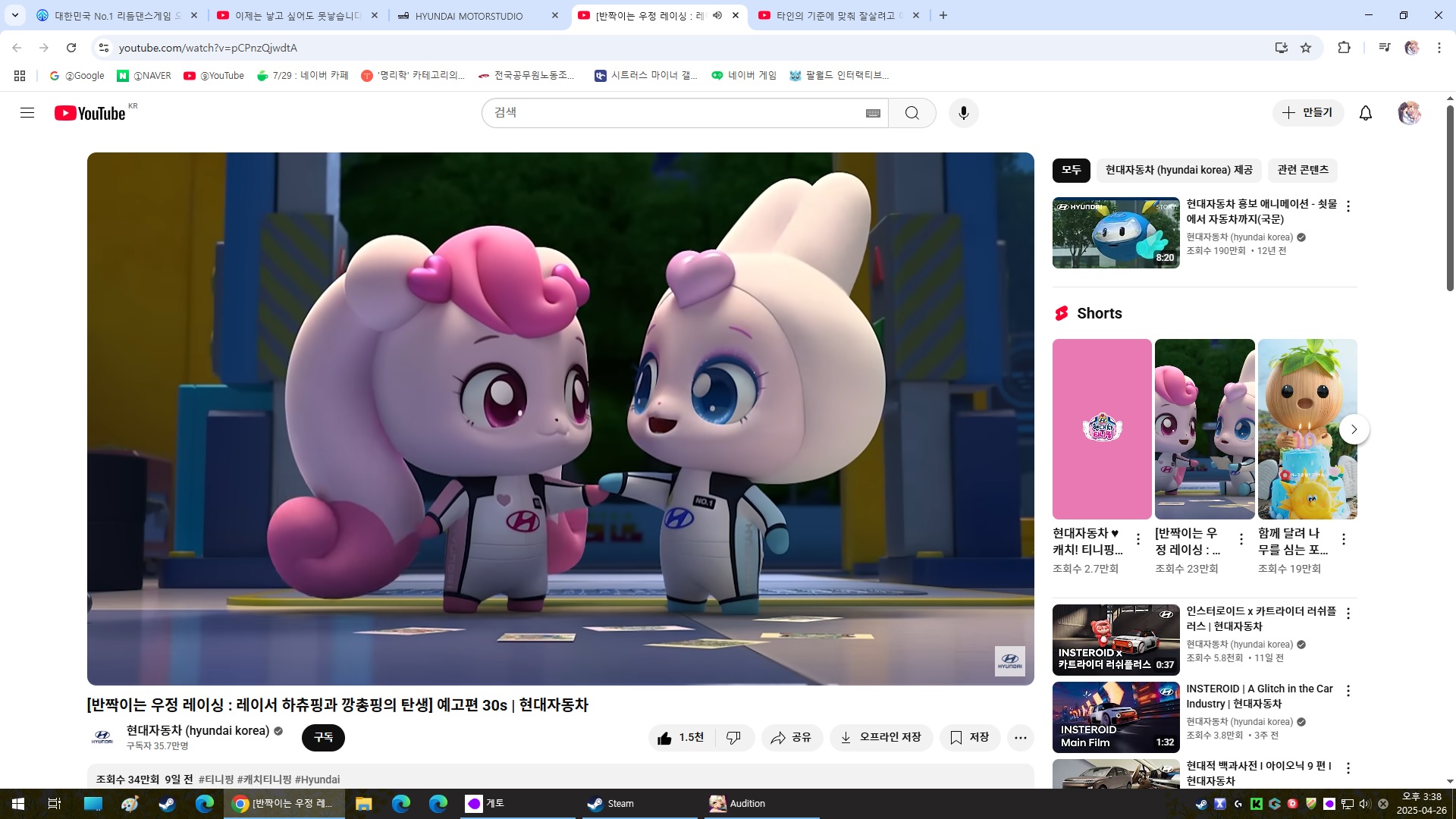Dislike the video with thumbs down
1456x819 pixels.
point(733,738)
